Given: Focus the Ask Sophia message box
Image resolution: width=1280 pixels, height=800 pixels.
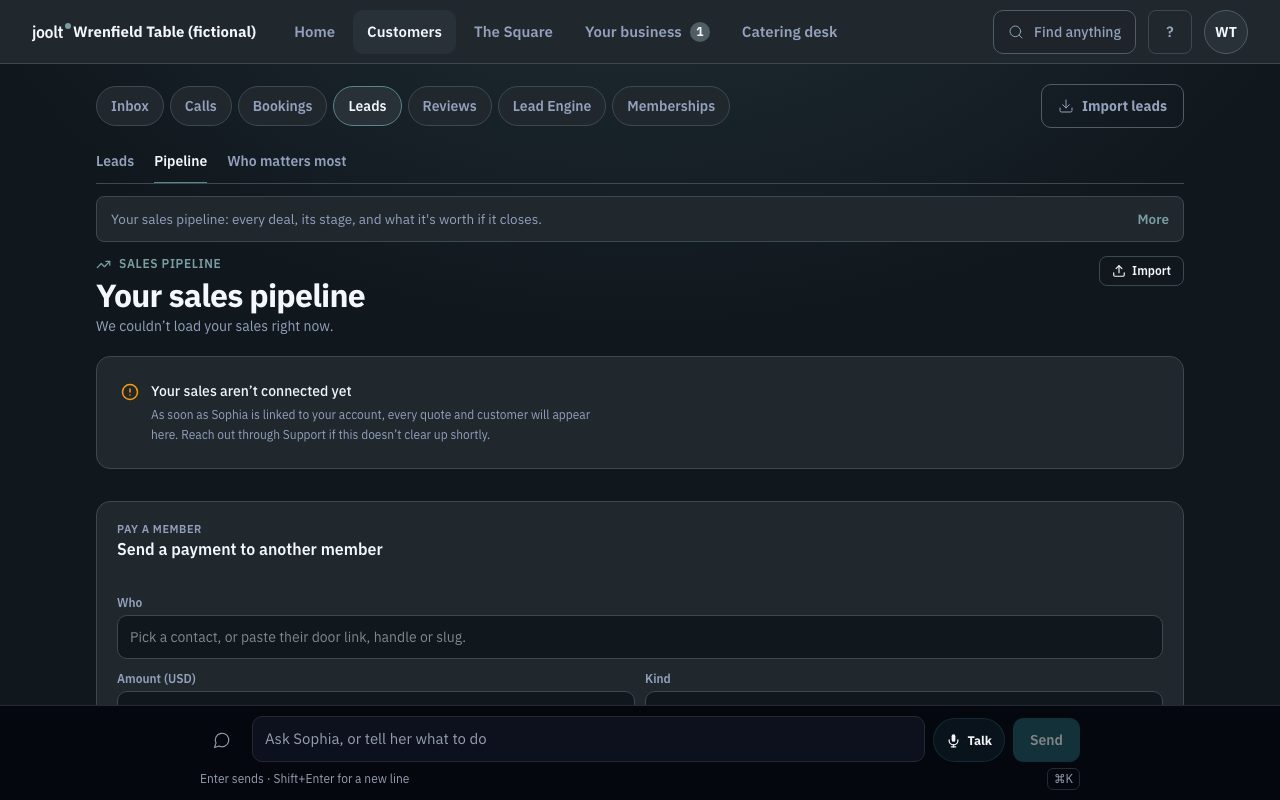Looking at the screenshot, I should tap(588, 739).
